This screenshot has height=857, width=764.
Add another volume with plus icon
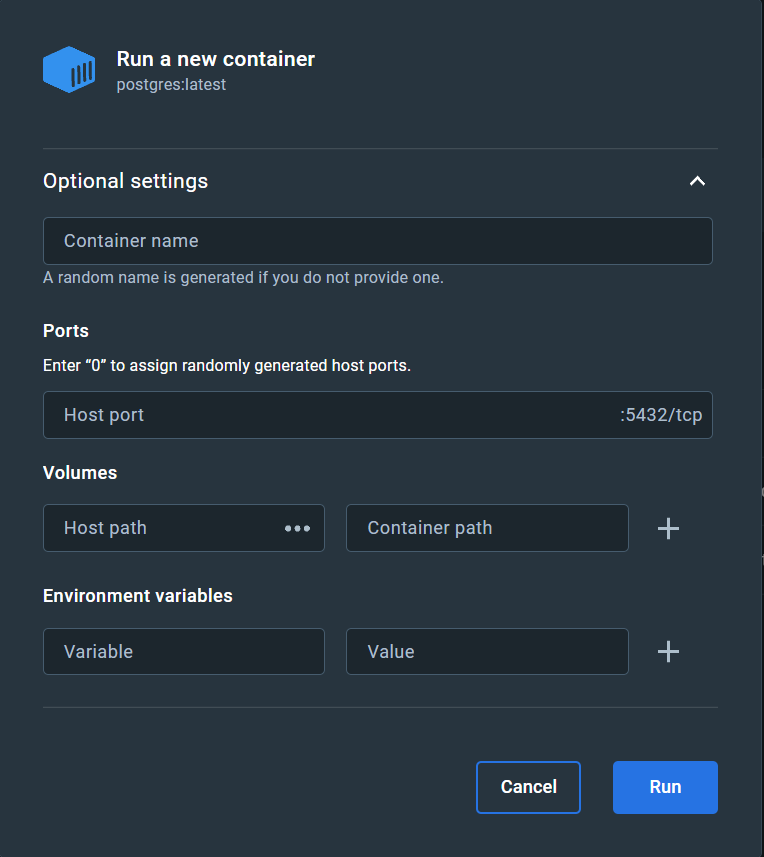(668, 529)
